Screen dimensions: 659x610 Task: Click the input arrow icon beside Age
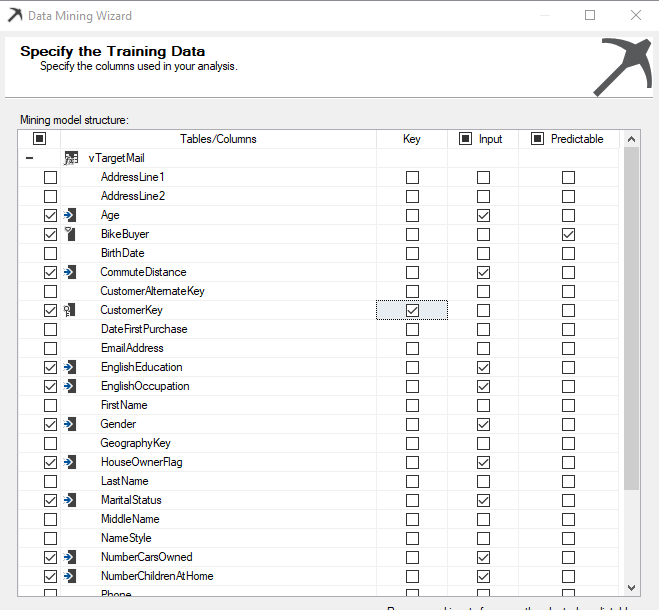click(x=70, y=215)
